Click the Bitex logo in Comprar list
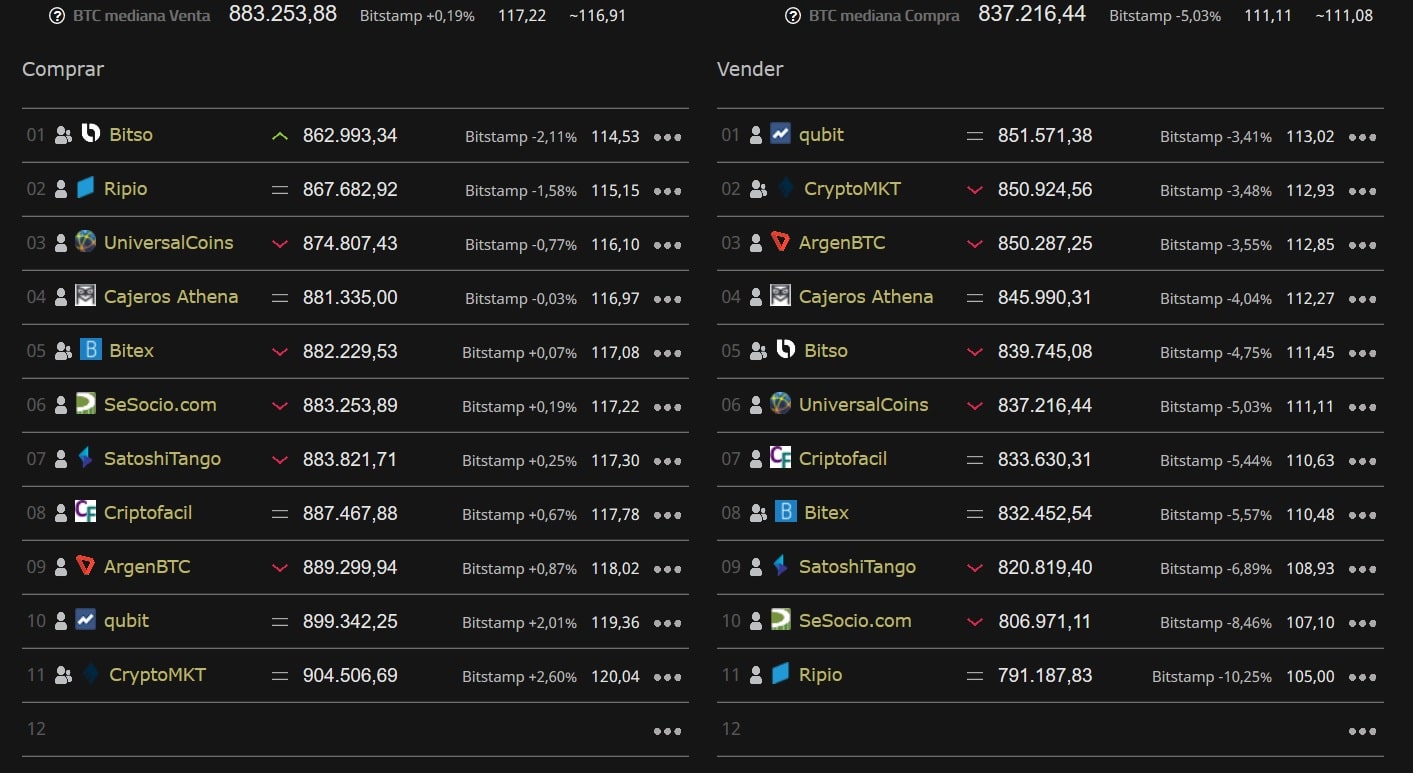 pos(90,349)
